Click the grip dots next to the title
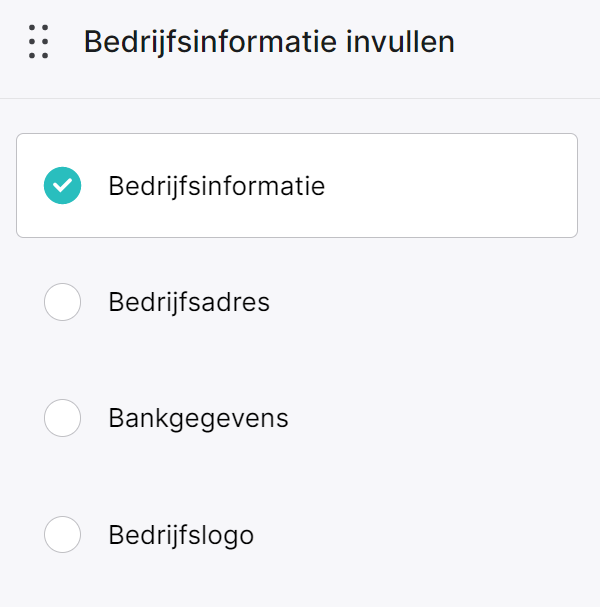 pyautogui.click(x=39, y=41)
